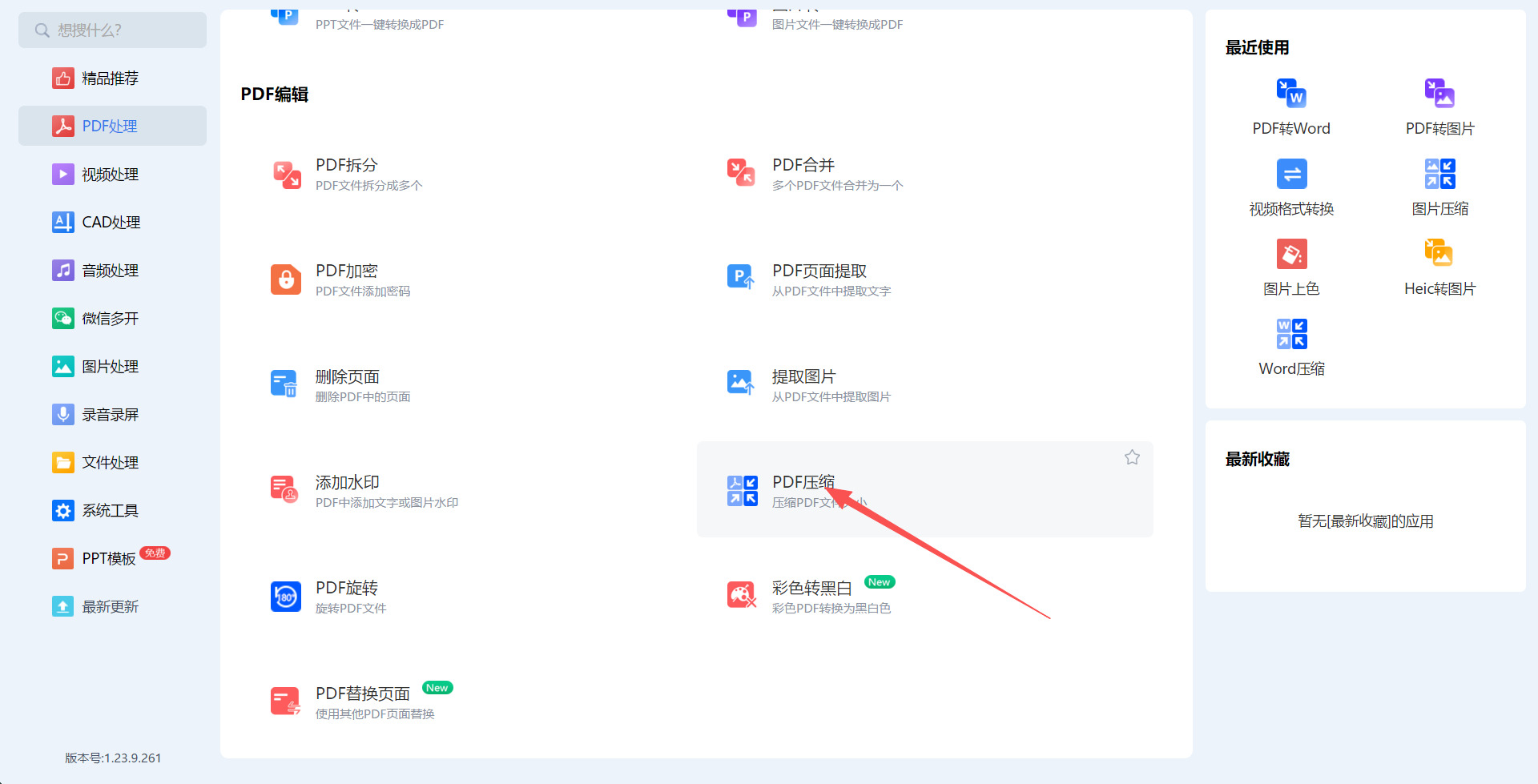Open the PDF替换页面 tool icon

click(x=286, y=702)
